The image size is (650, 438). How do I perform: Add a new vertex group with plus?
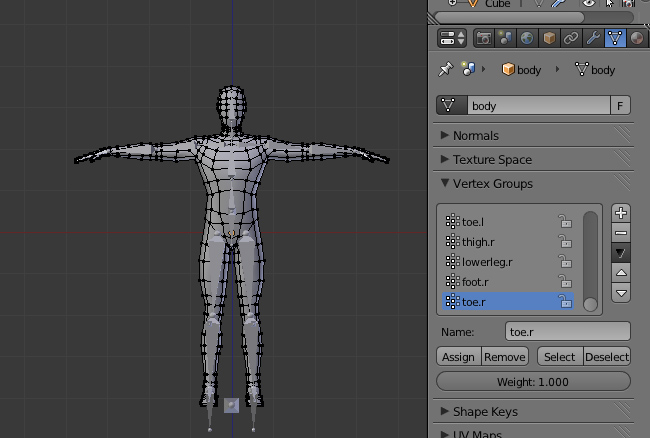[621, 213]
